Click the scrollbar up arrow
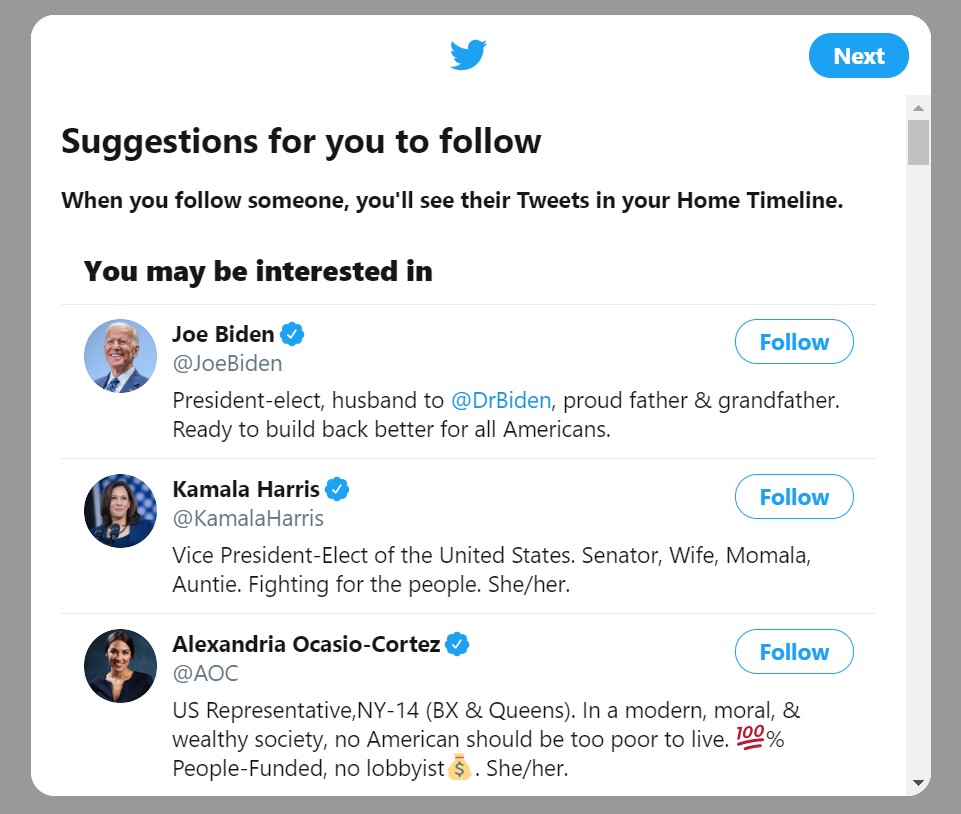 point(918,107)
